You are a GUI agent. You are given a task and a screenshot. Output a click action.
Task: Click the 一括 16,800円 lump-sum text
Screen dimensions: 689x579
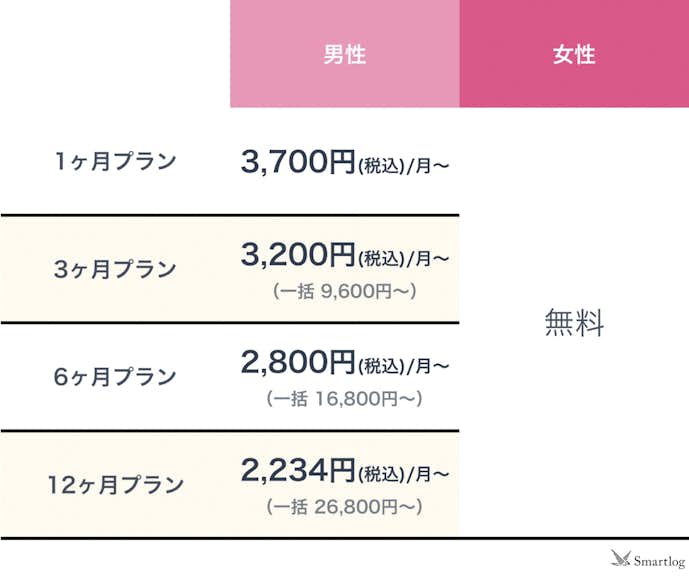[344, 399]
